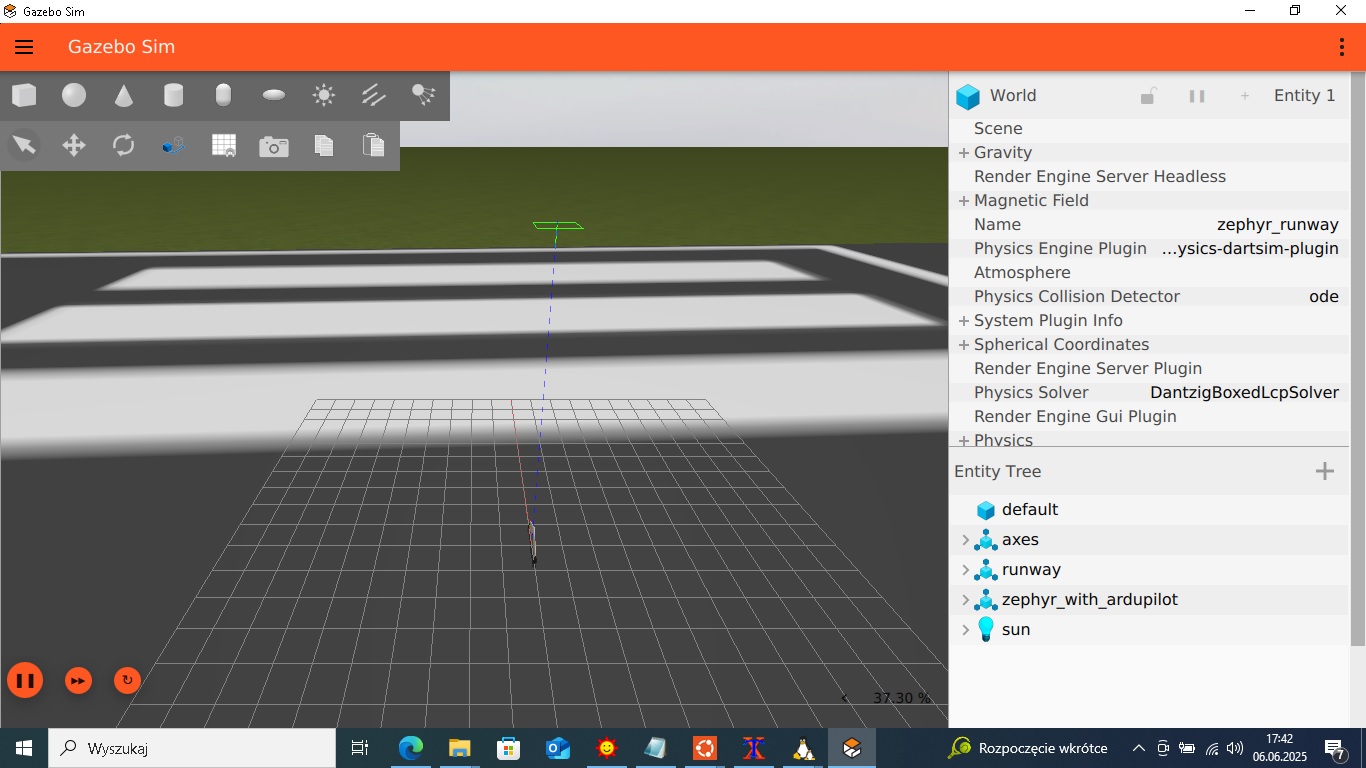The width and height of the screenshot is (1366, 768).
Task: Open the grid configuration tool
Action: coord(222,145)
